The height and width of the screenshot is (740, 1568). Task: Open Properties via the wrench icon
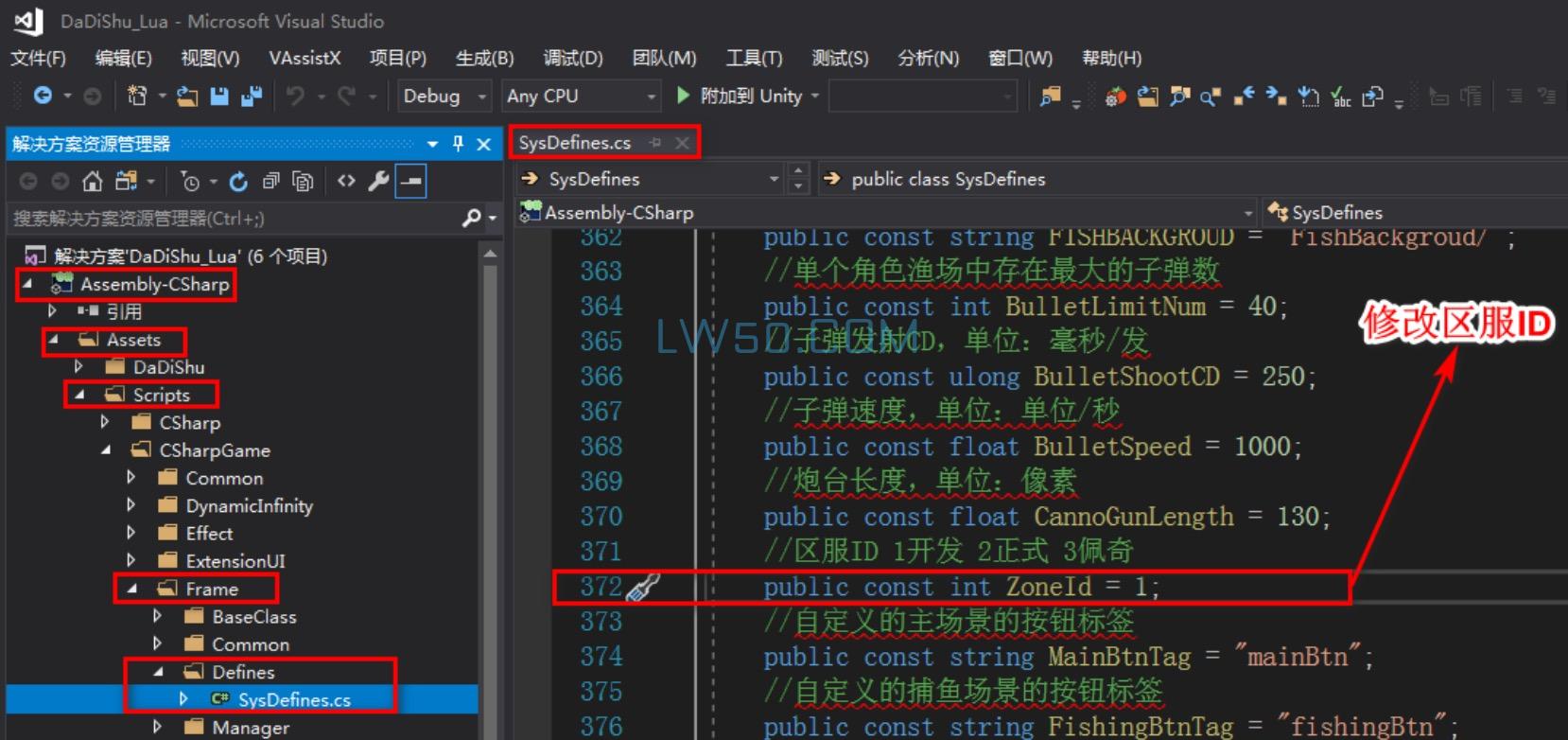(x=378, y=181)
